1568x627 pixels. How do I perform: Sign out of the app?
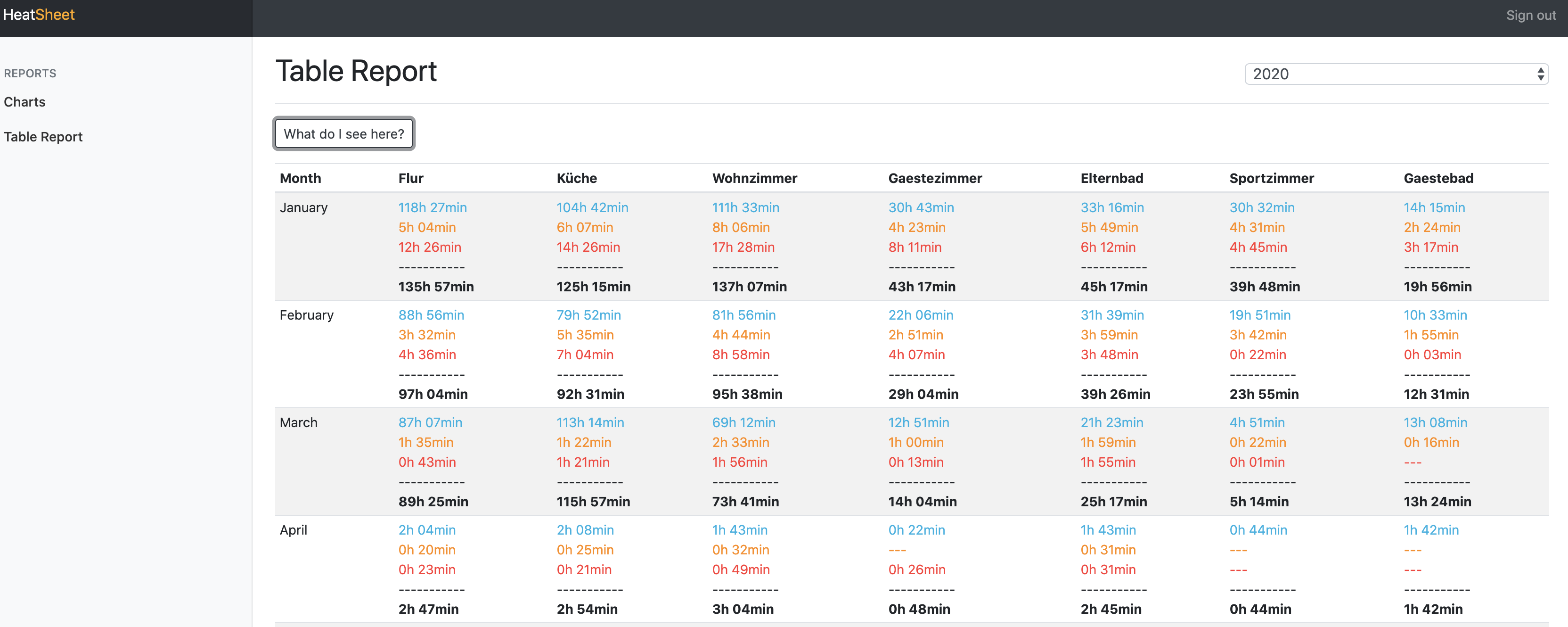[x=1530, y=15]
